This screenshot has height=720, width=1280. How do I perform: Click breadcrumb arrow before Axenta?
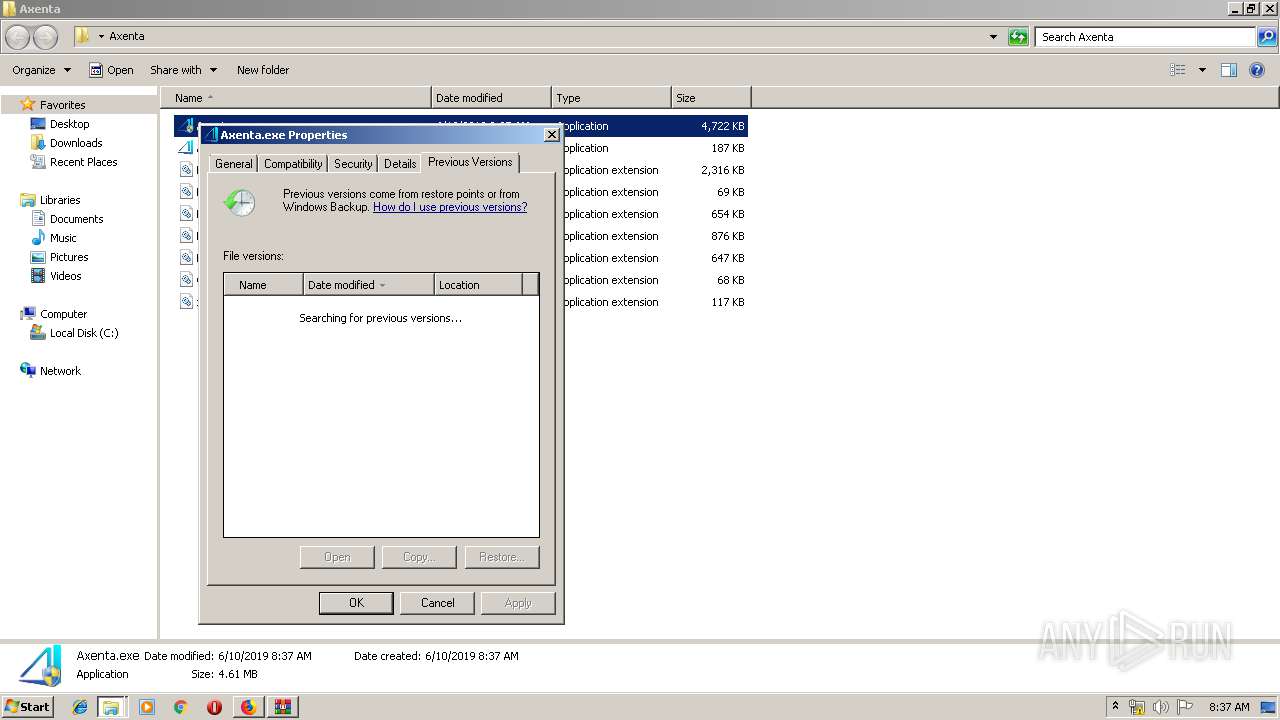pyautogui.click(x=101, y=37)
